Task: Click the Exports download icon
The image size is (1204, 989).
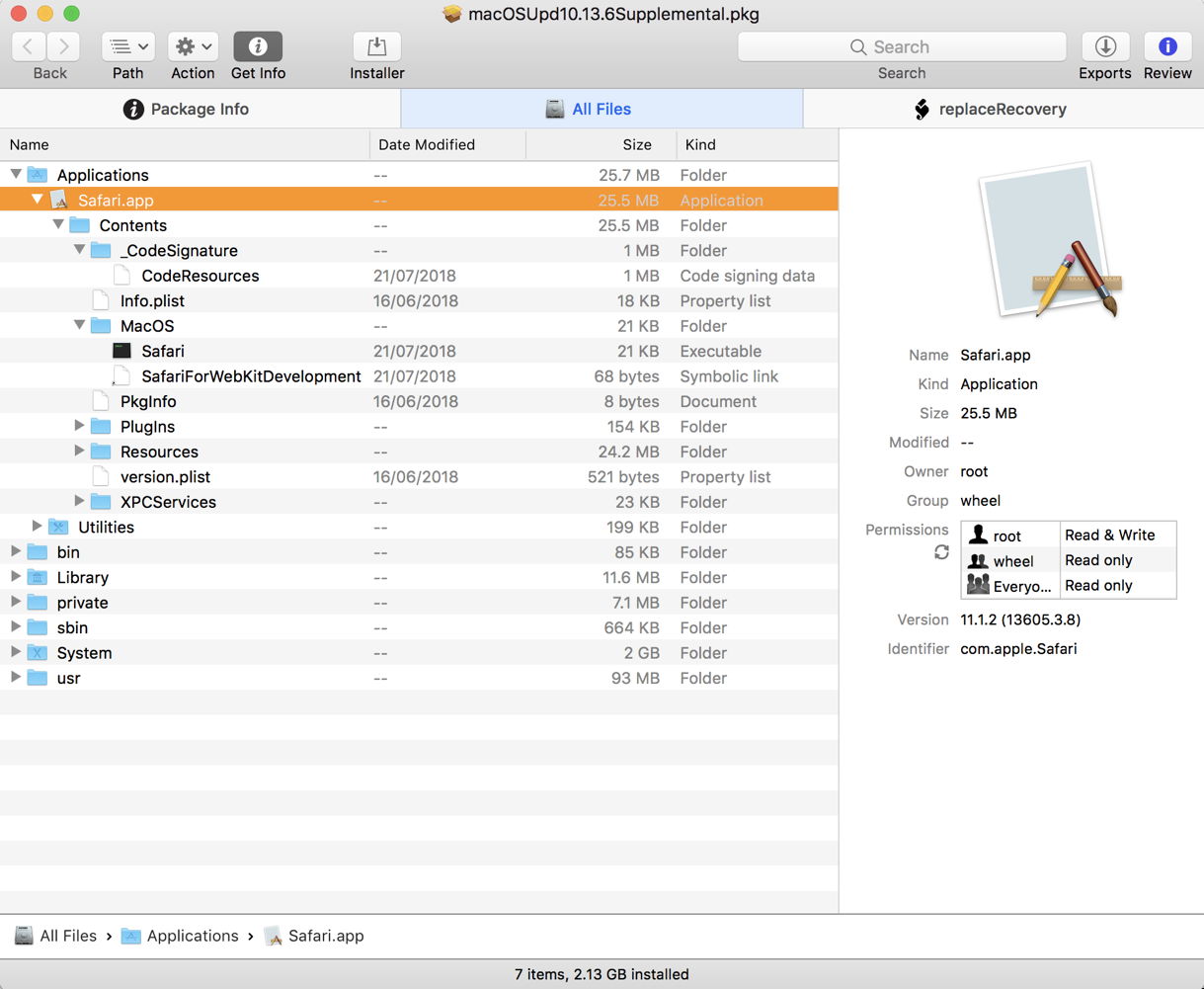Action: click(x=1105, y=46)
